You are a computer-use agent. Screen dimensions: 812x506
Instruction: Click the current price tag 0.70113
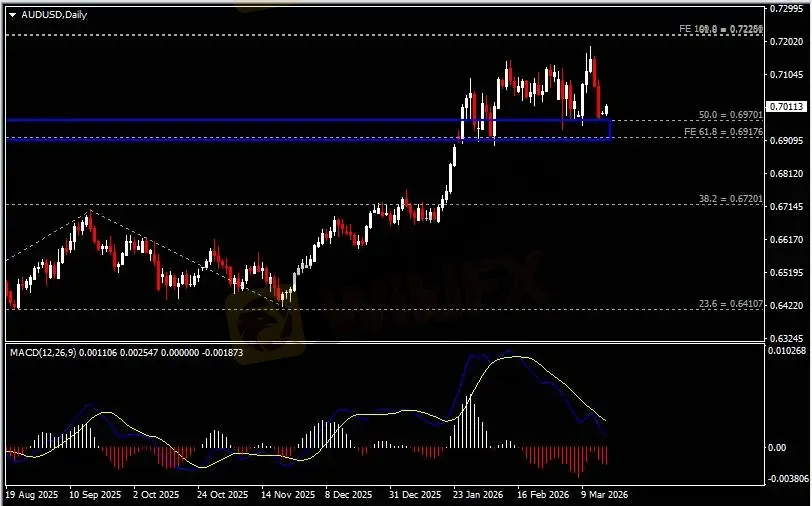[x=787, y=107]
